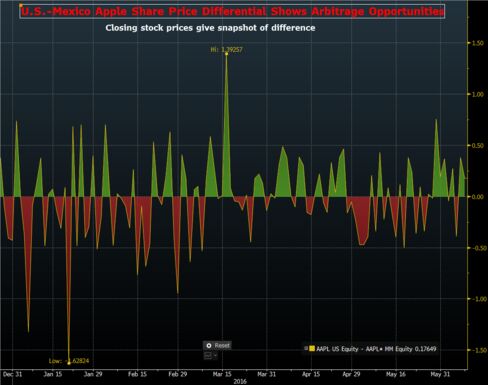Click the 'May 16' date axis label
Screen dimensions: 488x385
[x=396, y=374]
